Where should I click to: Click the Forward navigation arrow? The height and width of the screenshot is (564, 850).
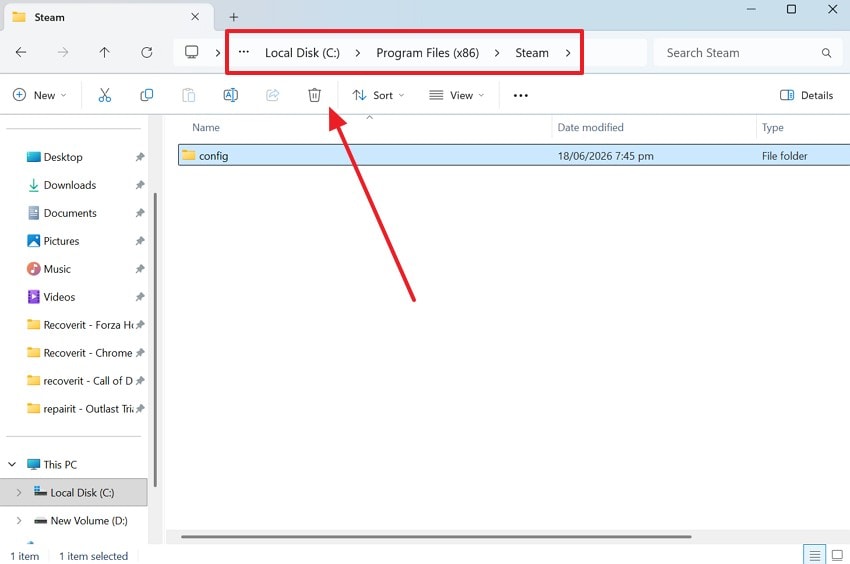[x=63, y=53]
